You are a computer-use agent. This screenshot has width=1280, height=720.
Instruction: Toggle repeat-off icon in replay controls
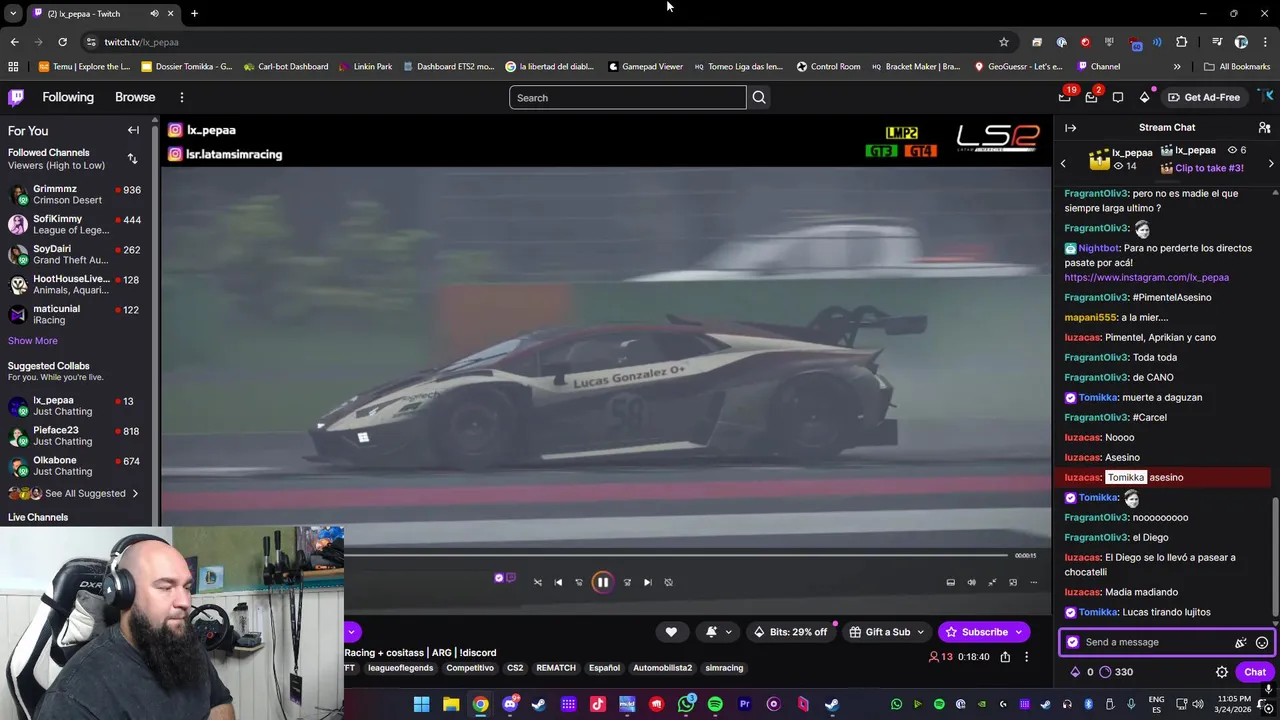(x=668, y=582)
